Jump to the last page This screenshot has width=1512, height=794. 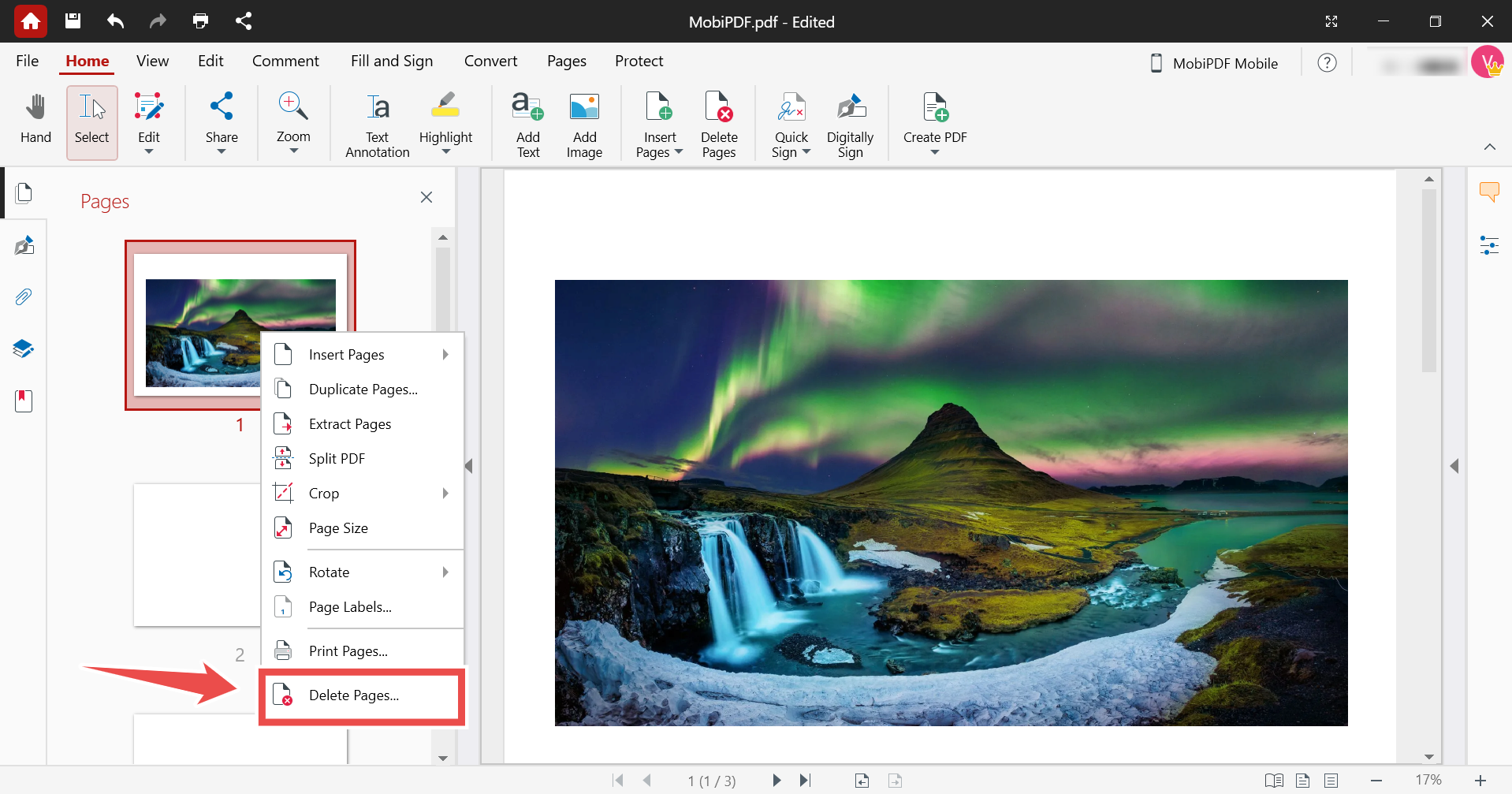point(805,780)
